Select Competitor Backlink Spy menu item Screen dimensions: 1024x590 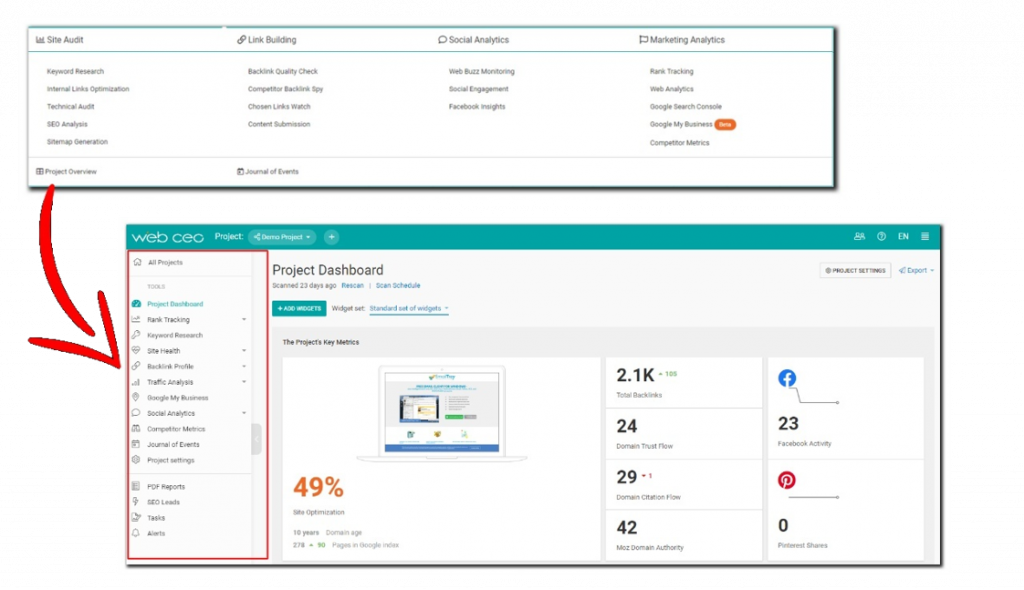(x=285, y=89)
